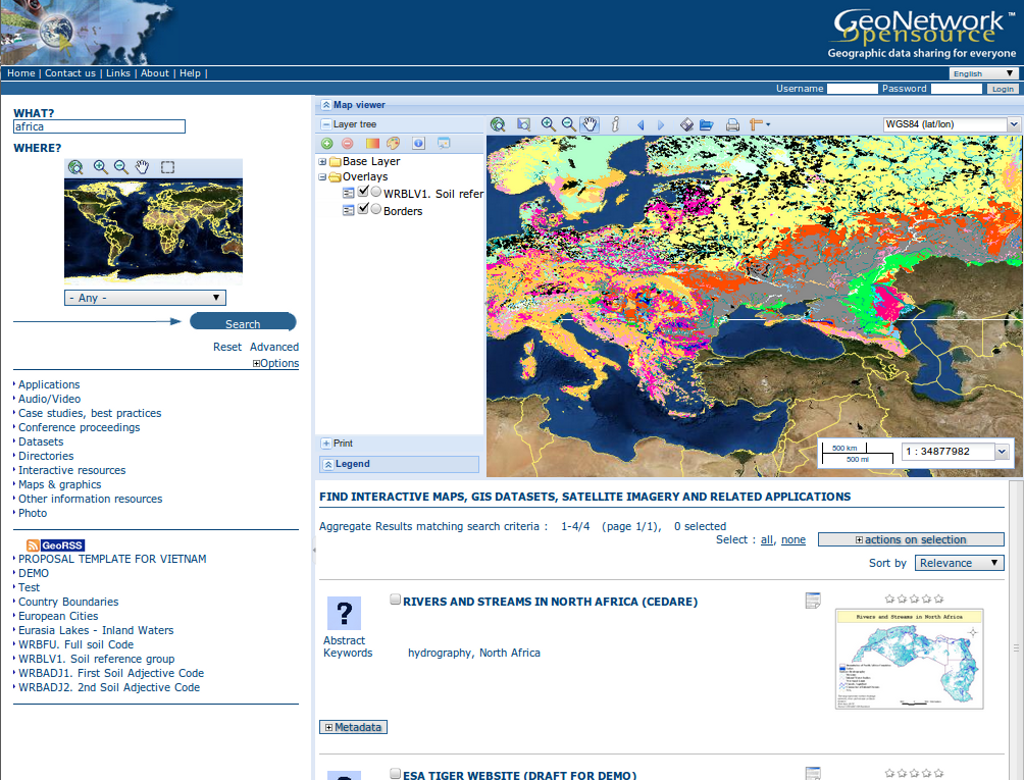Select the pan hand tool in map viewer

pos(590,124)
